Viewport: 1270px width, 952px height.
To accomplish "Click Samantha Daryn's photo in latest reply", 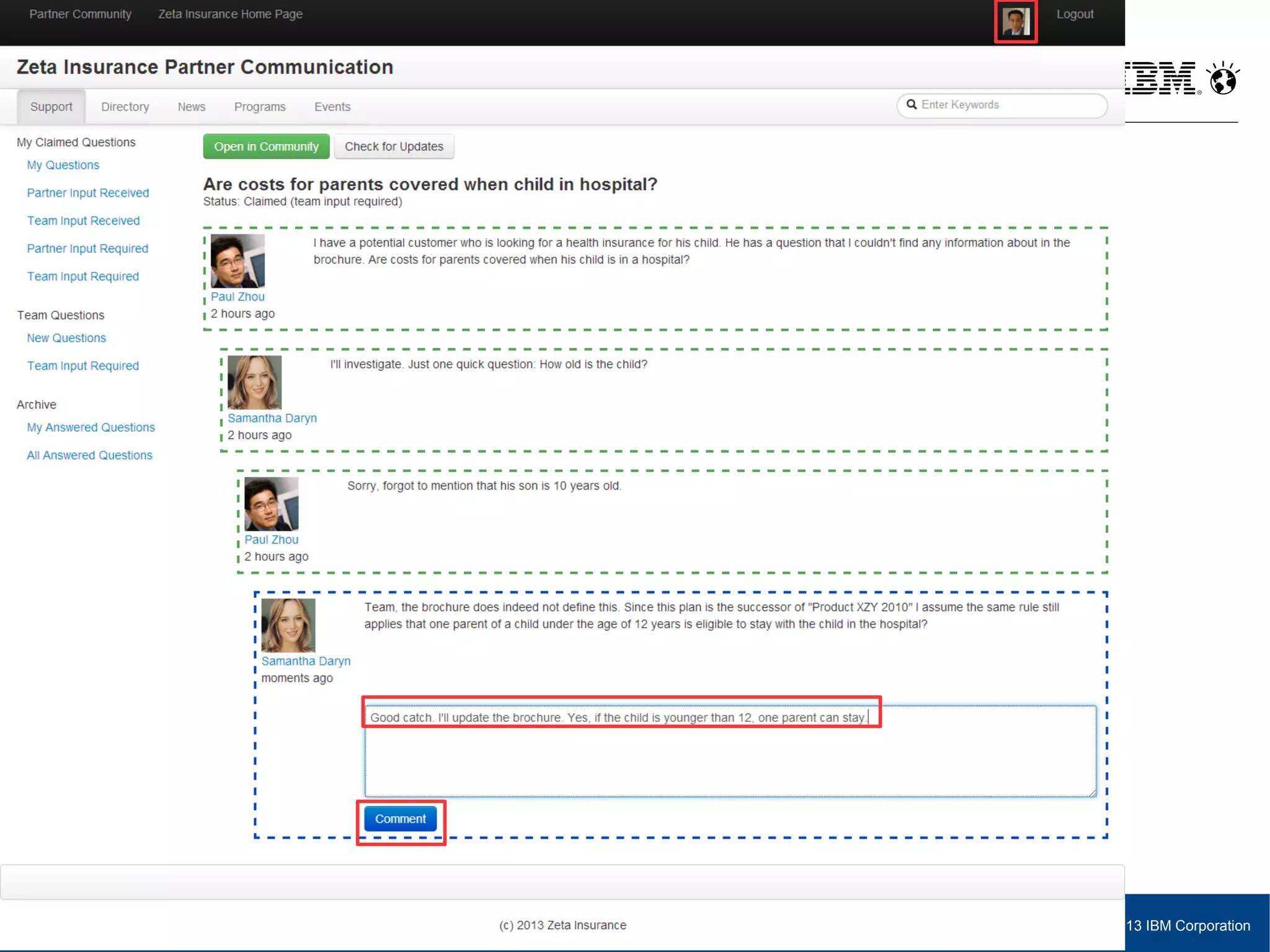I will (x=288, y=625).
